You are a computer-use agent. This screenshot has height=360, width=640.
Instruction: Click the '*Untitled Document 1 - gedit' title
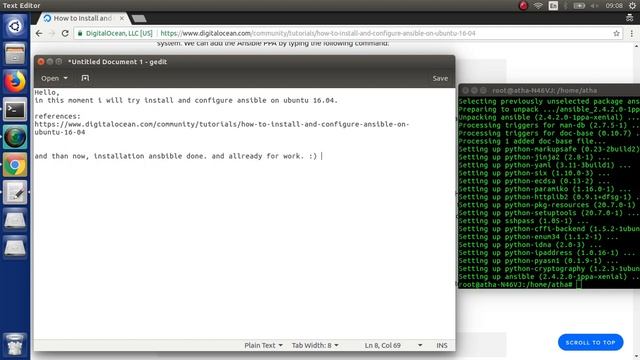tap(118, 62)
